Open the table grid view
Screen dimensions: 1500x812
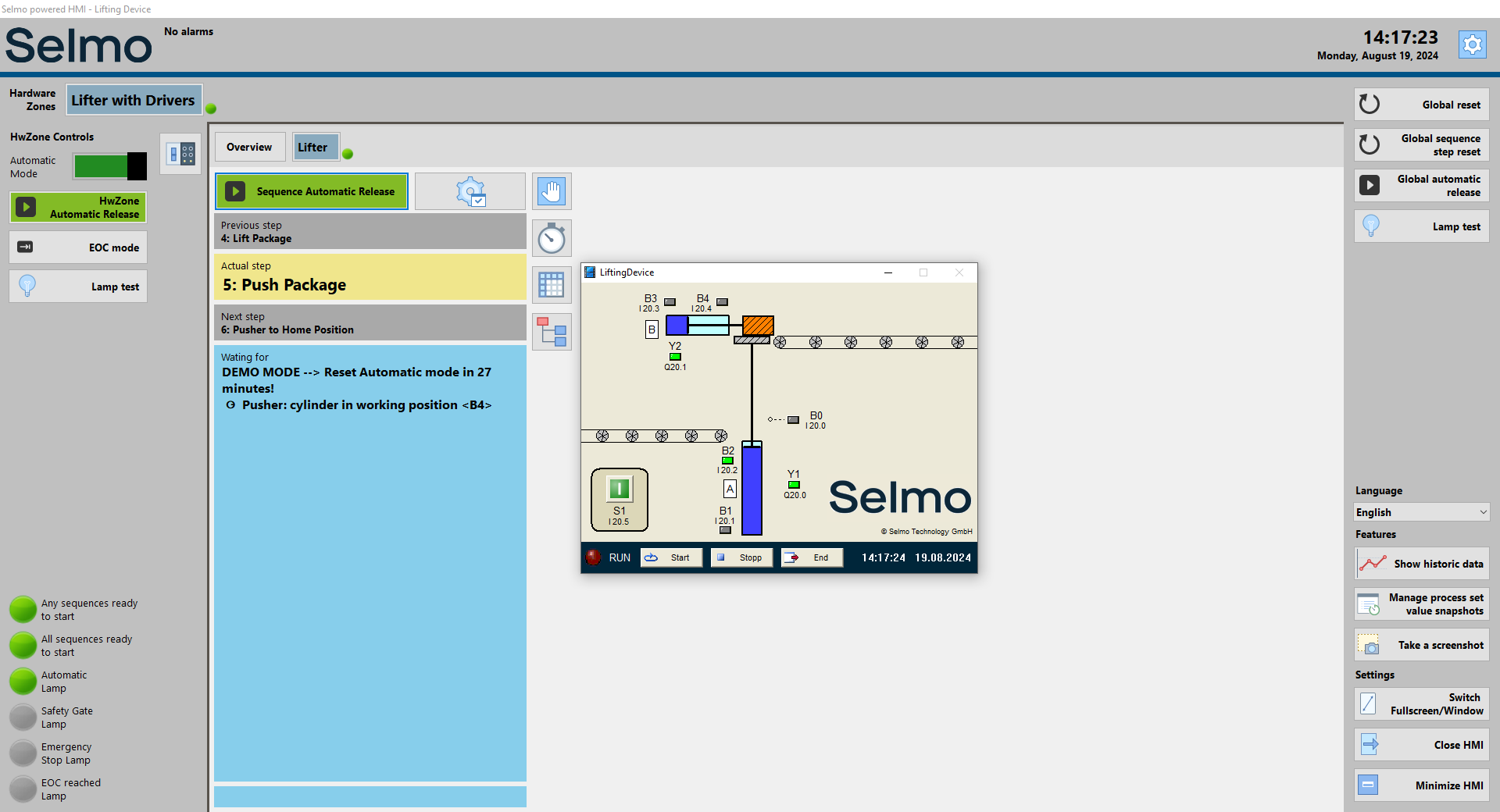552,285
